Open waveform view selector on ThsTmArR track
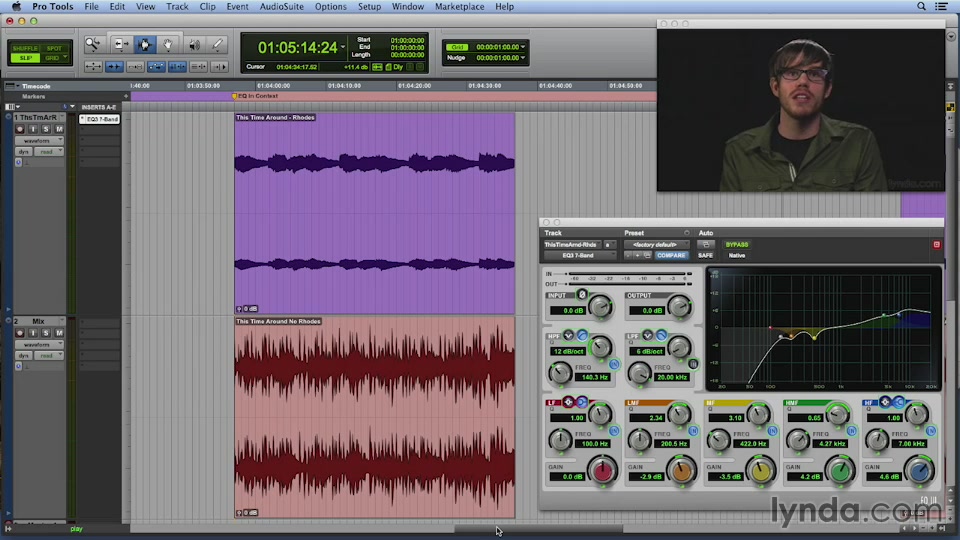Image resolution: width=960 pixels, height=540 pixels. tap(39, 141)
